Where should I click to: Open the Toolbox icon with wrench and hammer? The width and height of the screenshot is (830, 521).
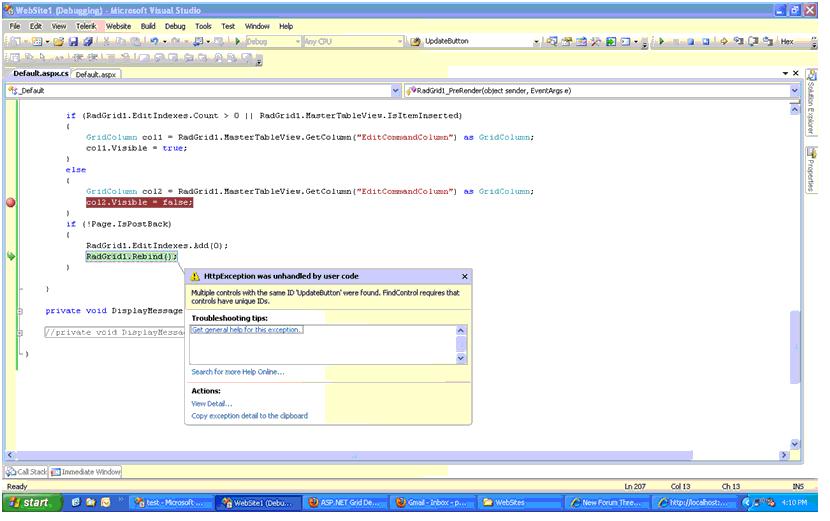(596, 41)
